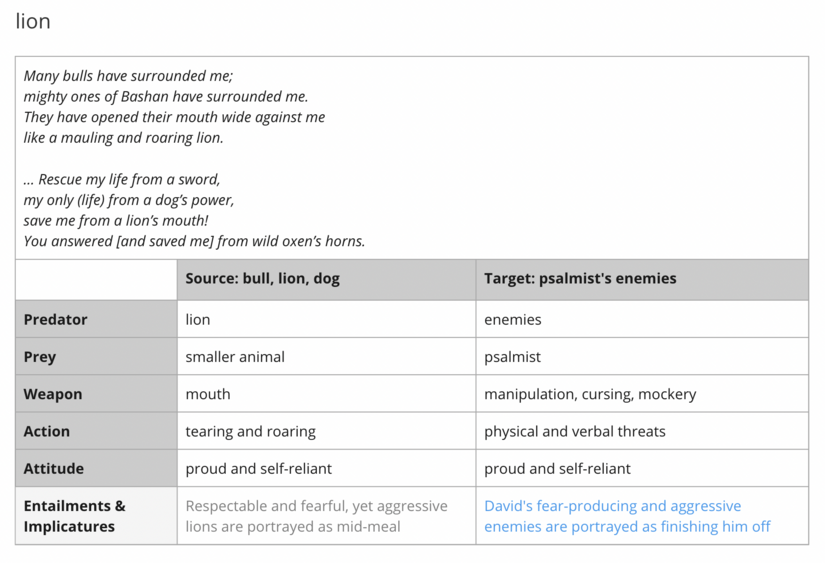825x563 pixels.
Task: Select the "Action" row label
Action: click(47, 432)
